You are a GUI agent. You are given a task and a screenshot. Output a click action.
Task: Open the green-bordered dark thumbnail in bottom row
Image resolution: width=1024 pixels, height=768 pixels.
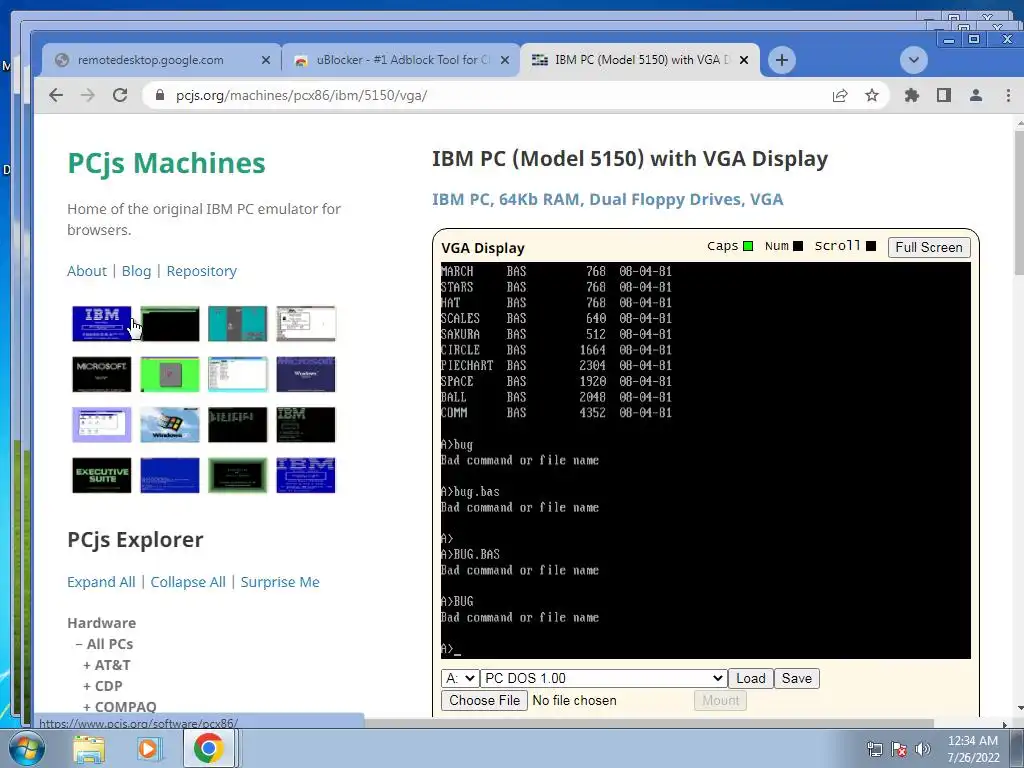[238, 475]
